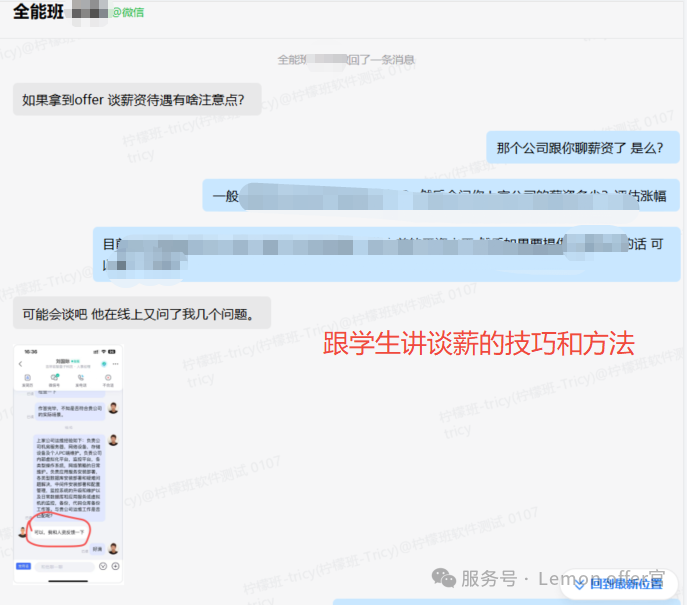687x605 pixels.
Task: Select message asking about offer 谈薪资待遇
Action: 132,99
